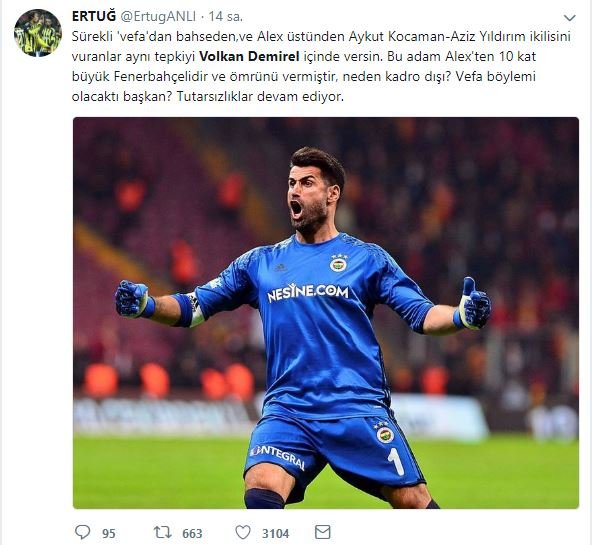This screenshot has height=545, width=592.
Task: Click the 'Tutarsızlıklar devam ediyor' sentence in the tweet
Action: [260, 96]
